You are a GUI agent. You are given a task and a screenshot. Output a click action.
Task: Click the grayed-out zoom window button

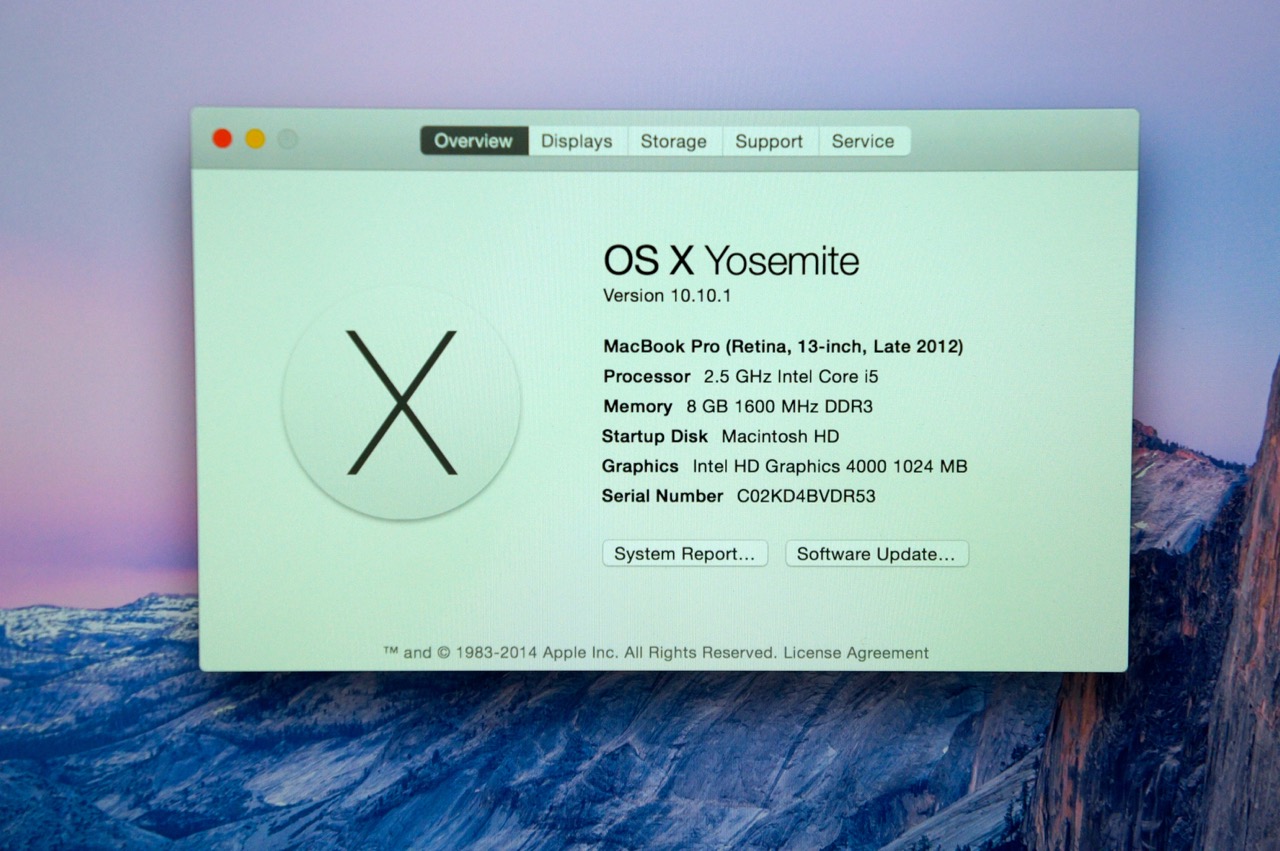(x=288, y=139)
